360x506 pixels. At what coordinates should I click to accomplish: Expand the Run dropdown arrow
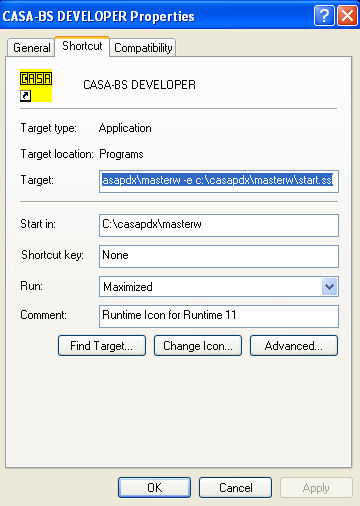click(330, 286)
